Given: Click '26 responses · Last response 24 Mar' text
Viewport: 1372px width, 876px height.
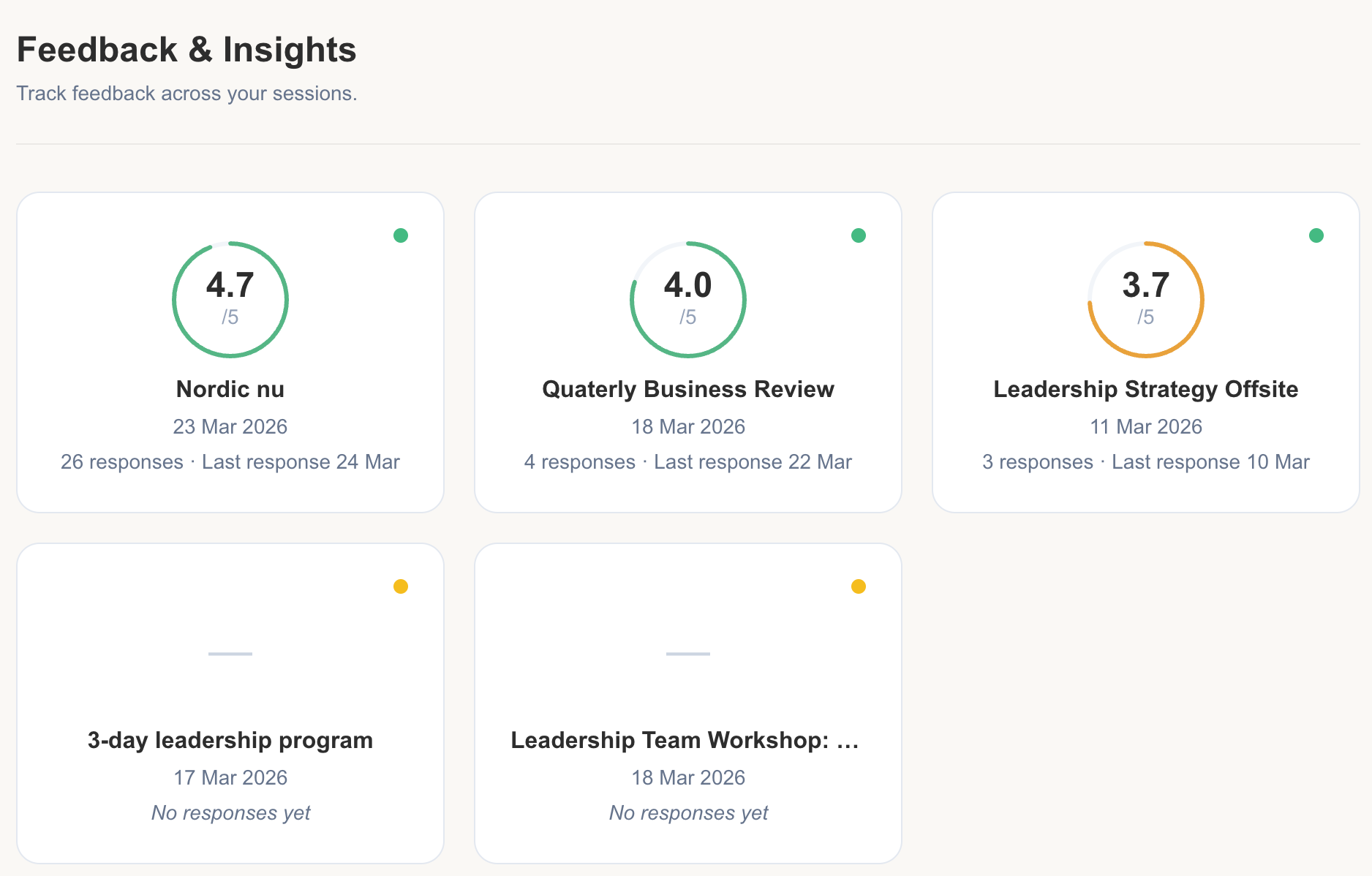Looking at the screenshot, I should pyautogui.click(x=230, y=461).
